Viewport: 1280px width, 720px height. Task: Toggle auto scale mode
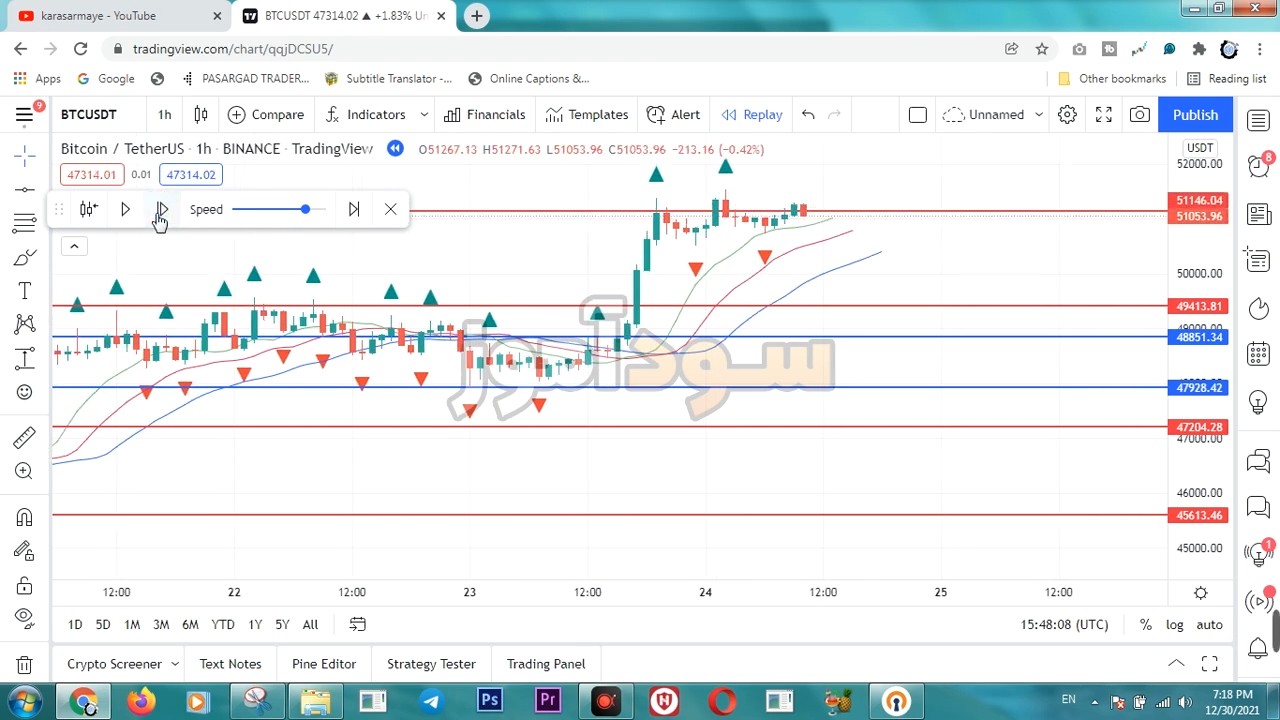tap(1209, 625)
